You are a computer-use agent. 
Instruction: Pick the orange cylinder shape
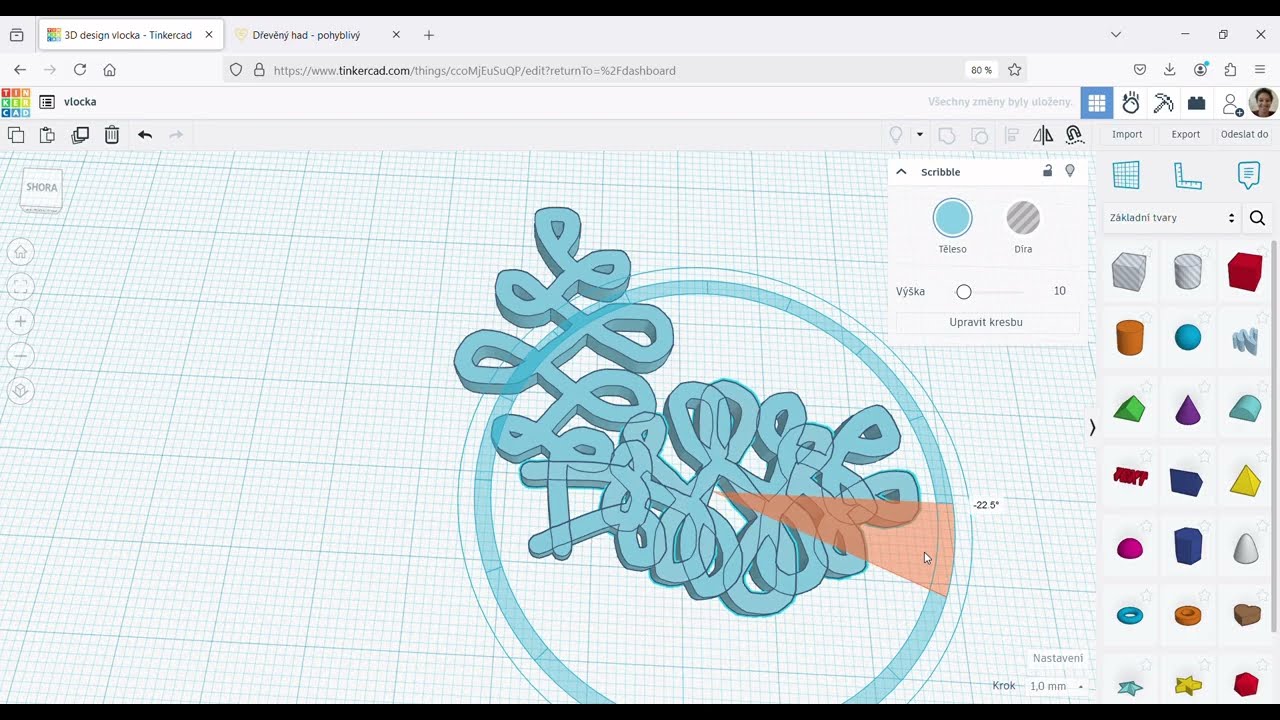[1129, 338]
